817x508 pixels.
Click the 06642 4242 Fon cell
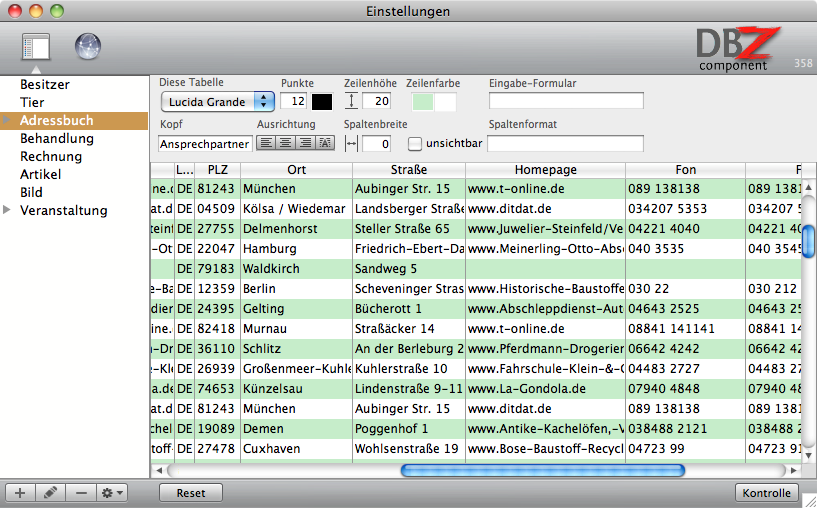[686, 349]
